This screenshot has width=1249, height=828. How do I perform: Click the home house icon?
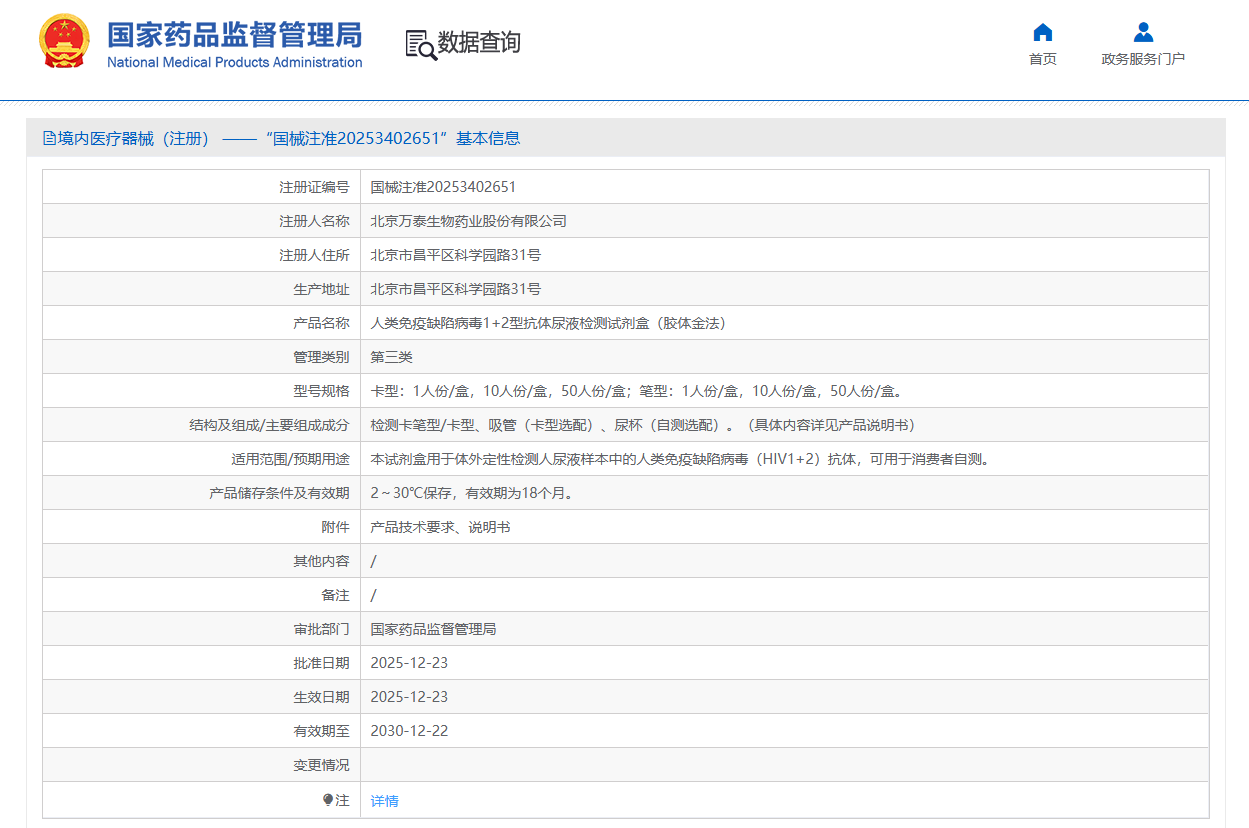pos(1042,32)
